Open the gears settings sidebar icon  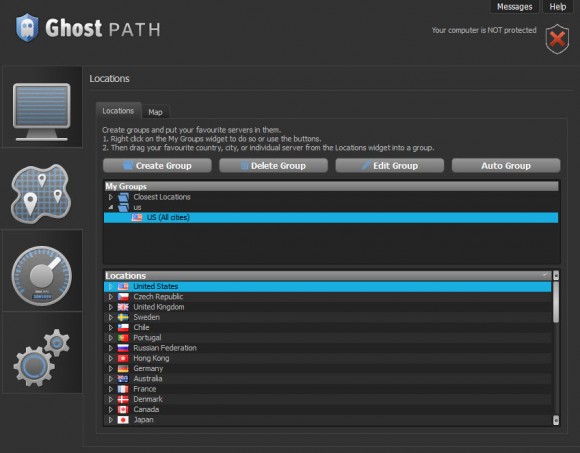point(42,357)
